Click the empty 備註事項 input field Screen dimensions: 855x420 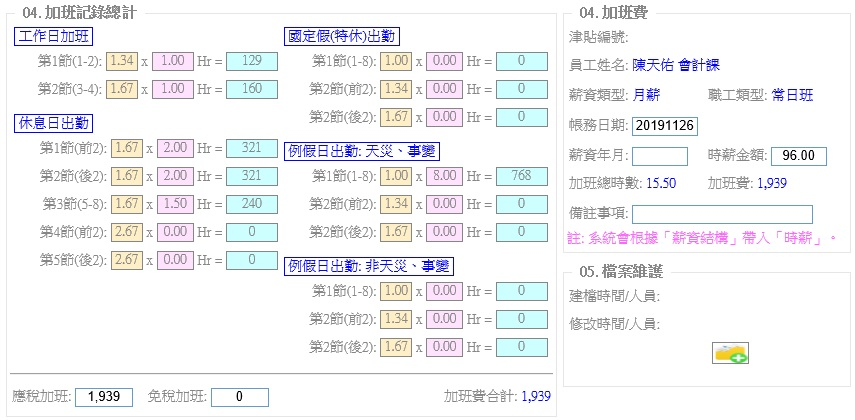click(x=722, y=214)
